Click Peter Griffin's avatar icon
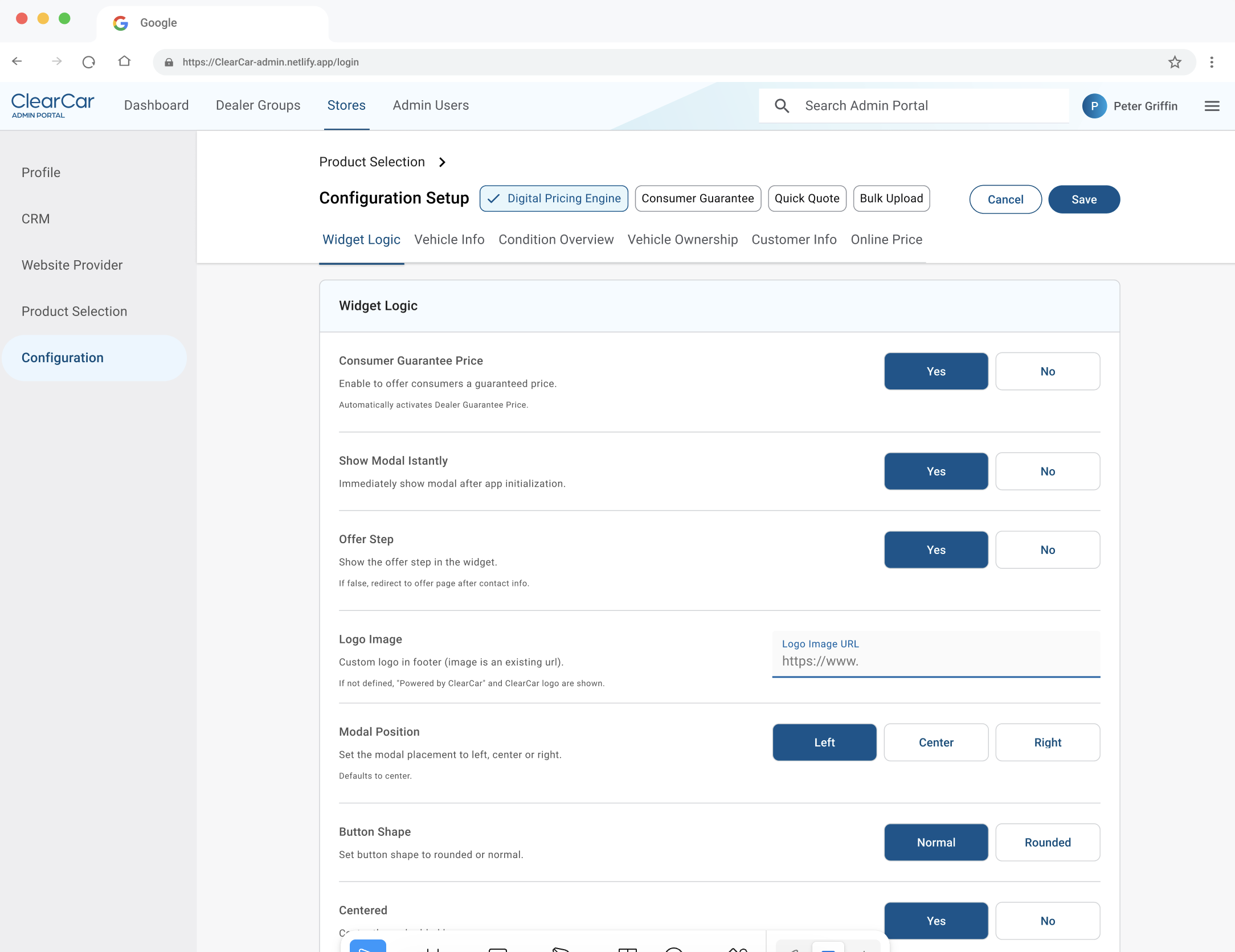 point(1094,106)
